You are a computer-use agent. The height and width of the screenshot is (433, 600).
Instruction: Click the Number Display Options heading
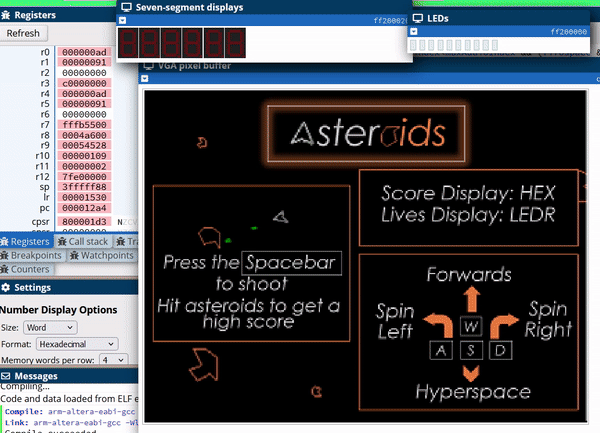tap(59, 309)
